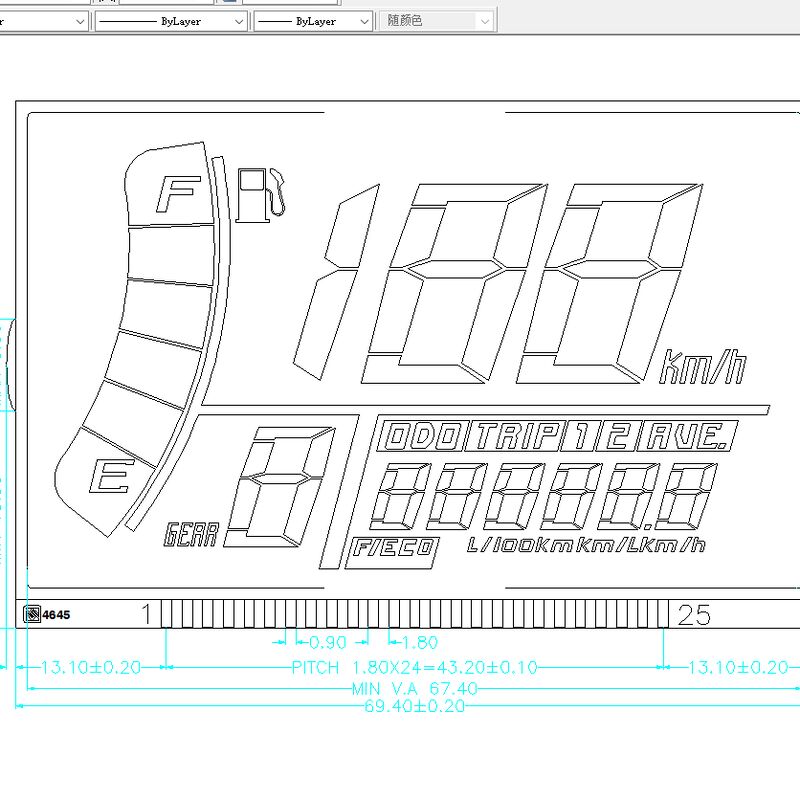Click the L/100Km unit text
The width and height of the screenshot is (800, 800).
[520, 545]
